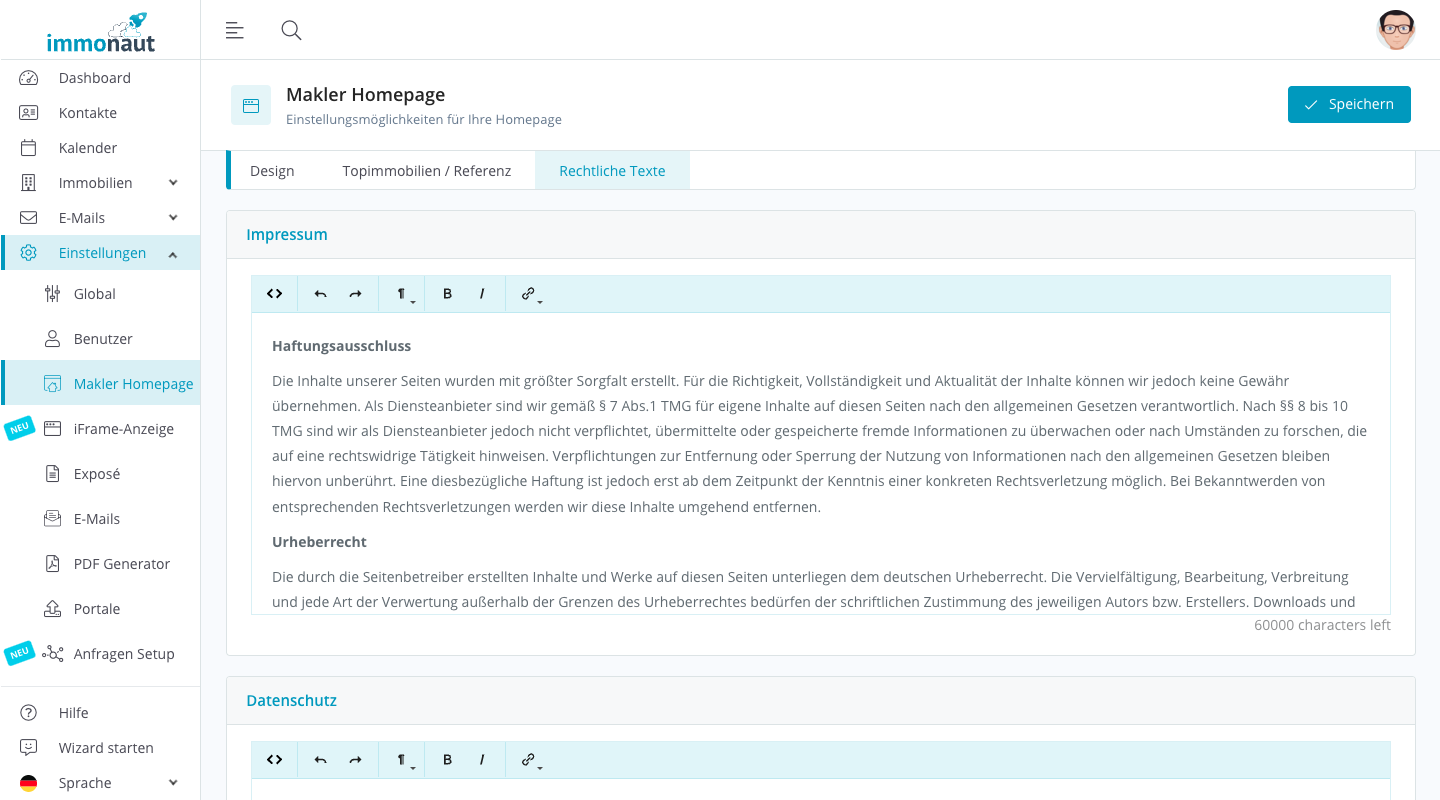The image size is (1440, 800).
Task: Redo change in the Impressum editor
Action: pyautogui.click(x=355, y=293)
